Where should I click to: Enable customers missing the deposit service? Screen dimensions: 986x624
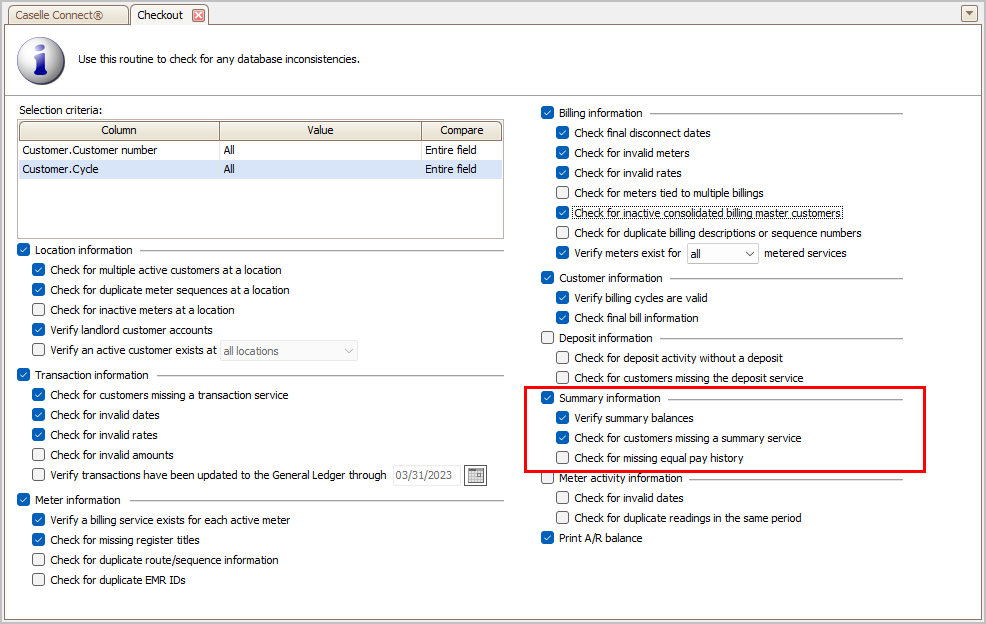coord(563,378)
